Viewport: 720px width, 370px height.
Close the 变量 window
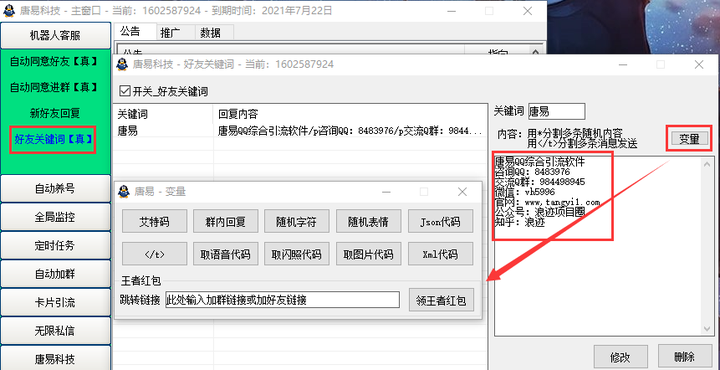pos(462,192)
